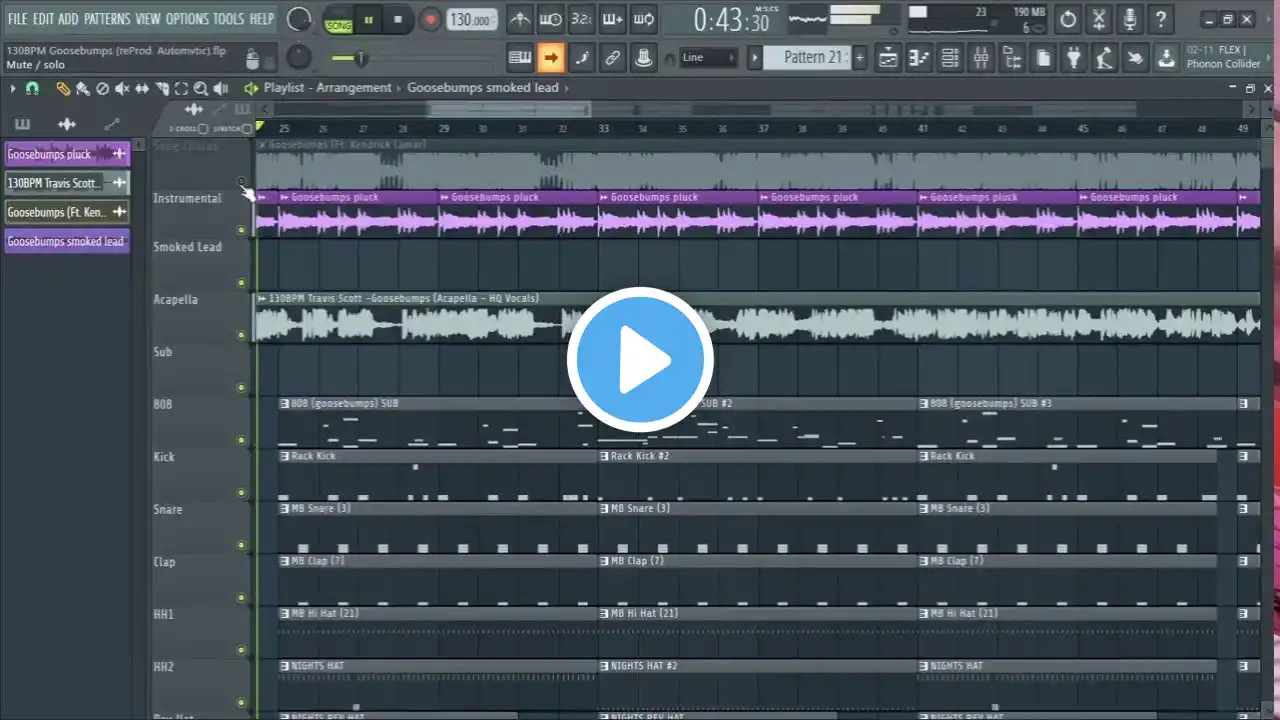Open playlist options arrow menu
This screenshot has width=1280, height=720.
(x=12, y=88)
